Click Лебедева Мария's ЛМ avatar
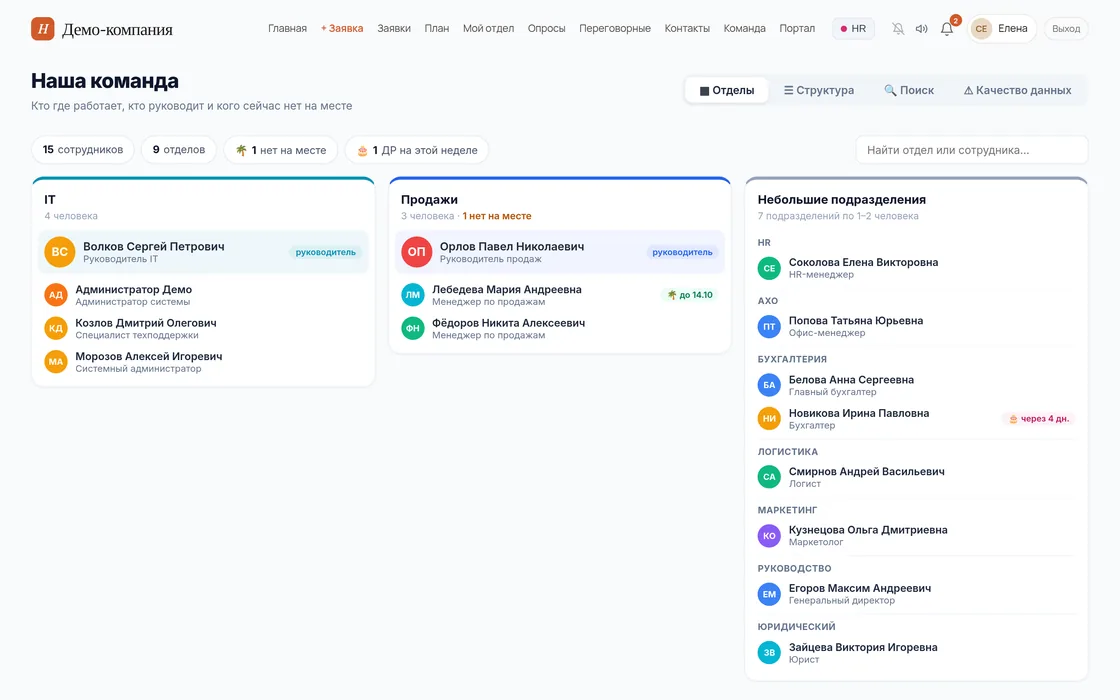 pos(413,295)
